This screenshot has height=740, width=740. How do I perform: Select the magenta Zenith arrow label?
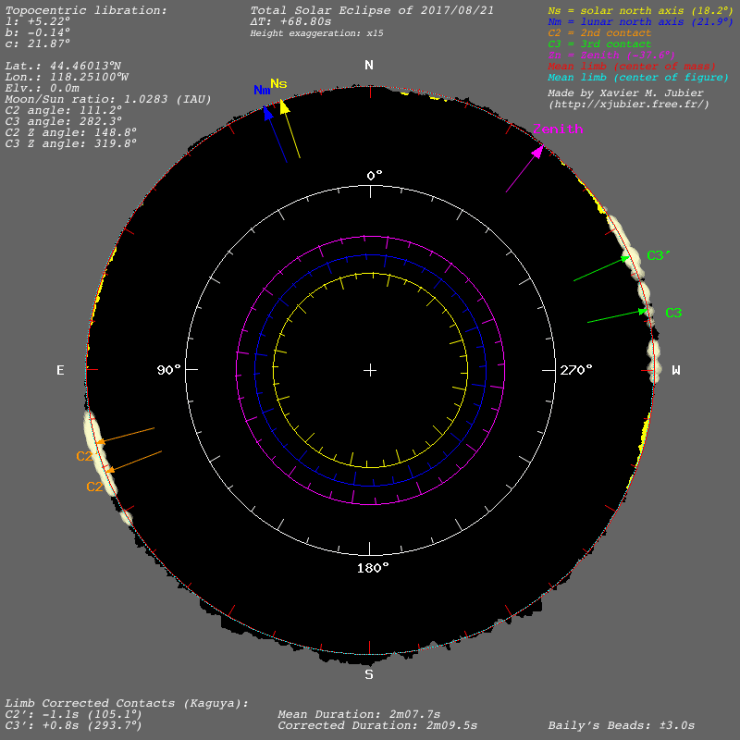(554, 129)
